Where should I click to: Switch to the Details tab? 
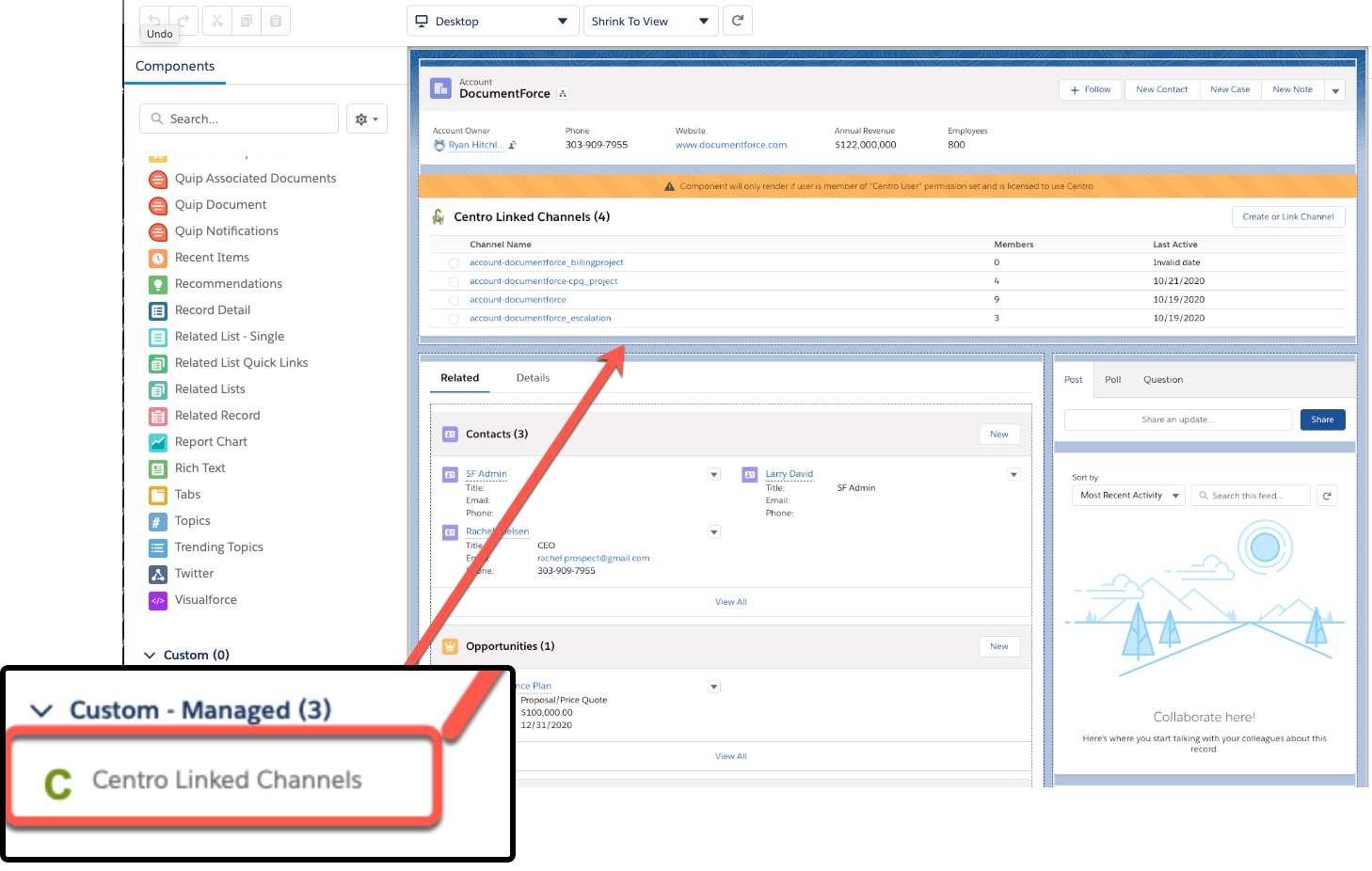[533, 378]
